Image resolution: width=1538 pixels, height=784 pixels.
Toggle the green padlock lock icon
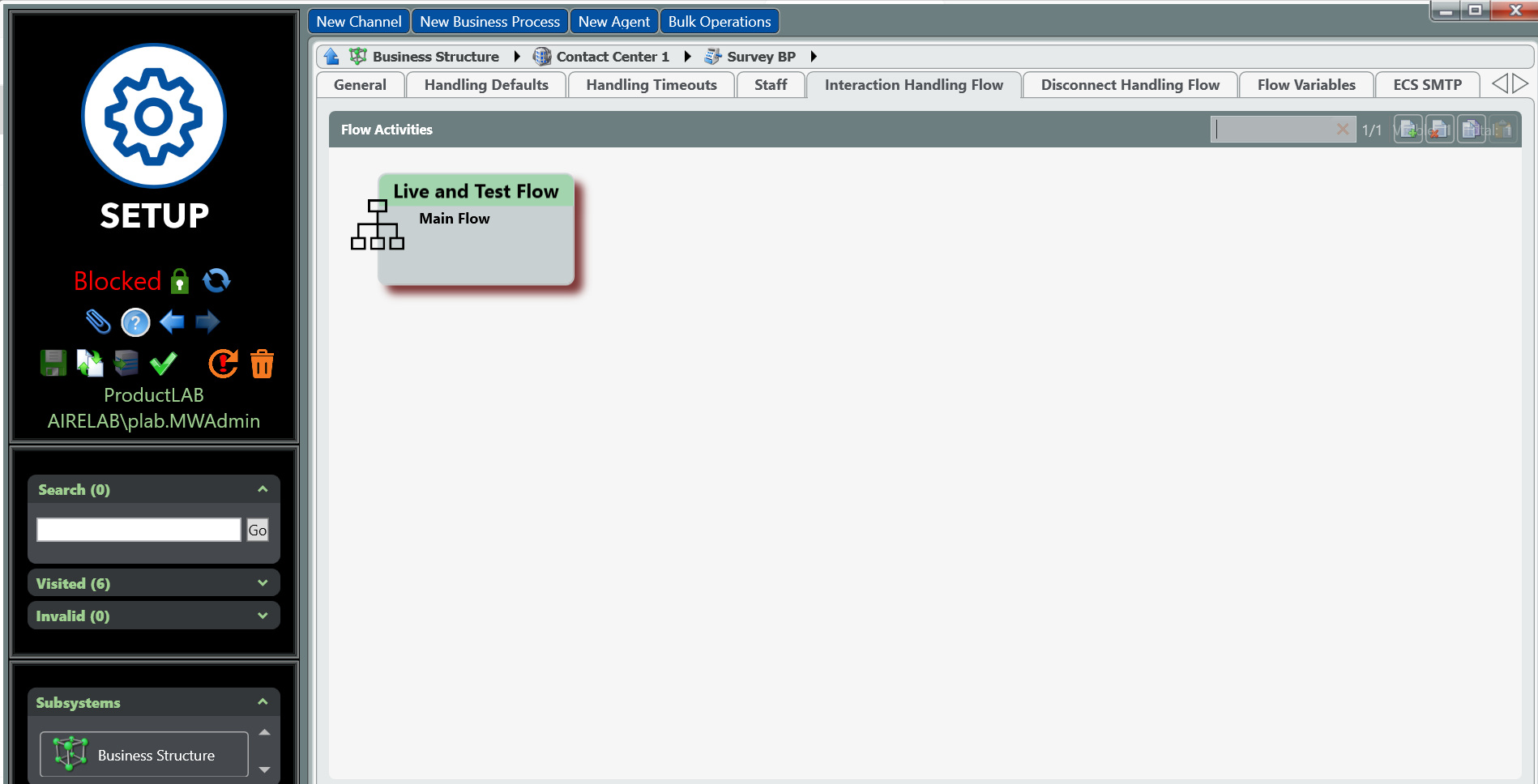180,281
